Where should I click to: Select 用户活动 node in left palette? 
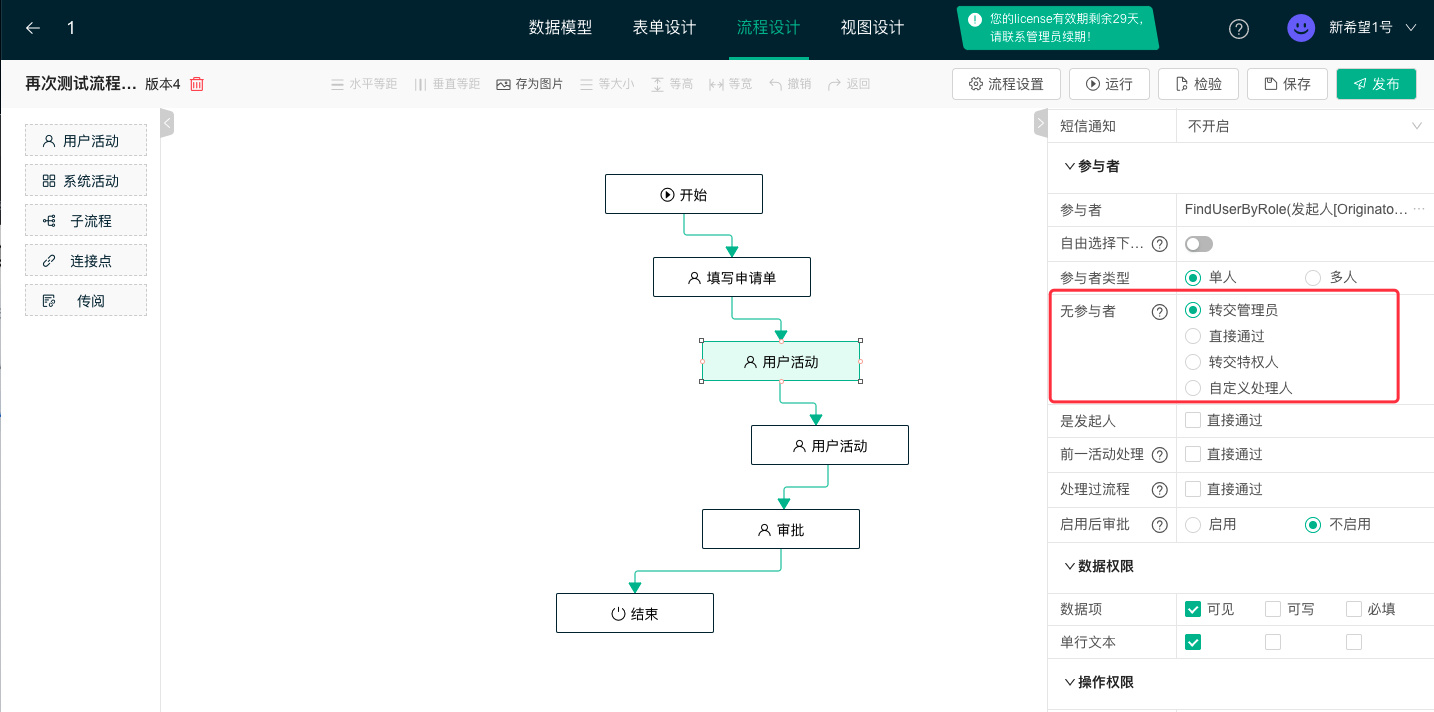[x=86, y=141]
